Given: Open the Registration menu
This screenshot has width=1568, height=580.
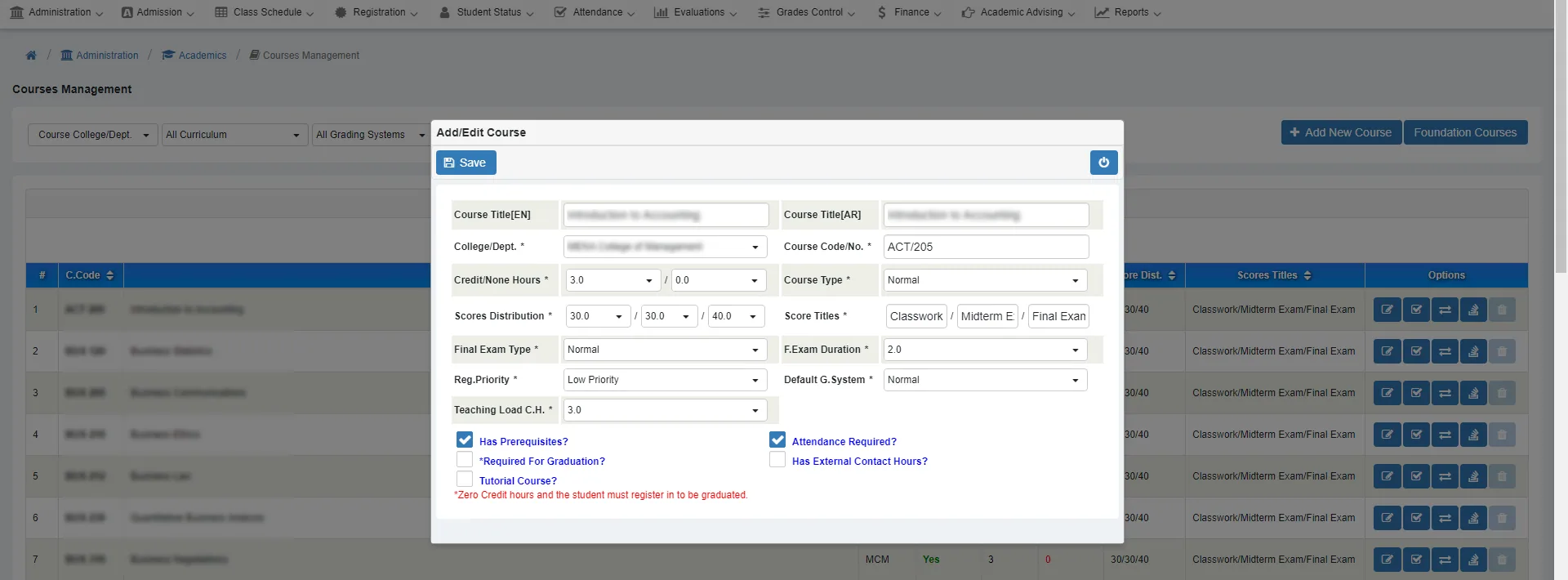Looking at the screenshot, I should tap(376, 12).
